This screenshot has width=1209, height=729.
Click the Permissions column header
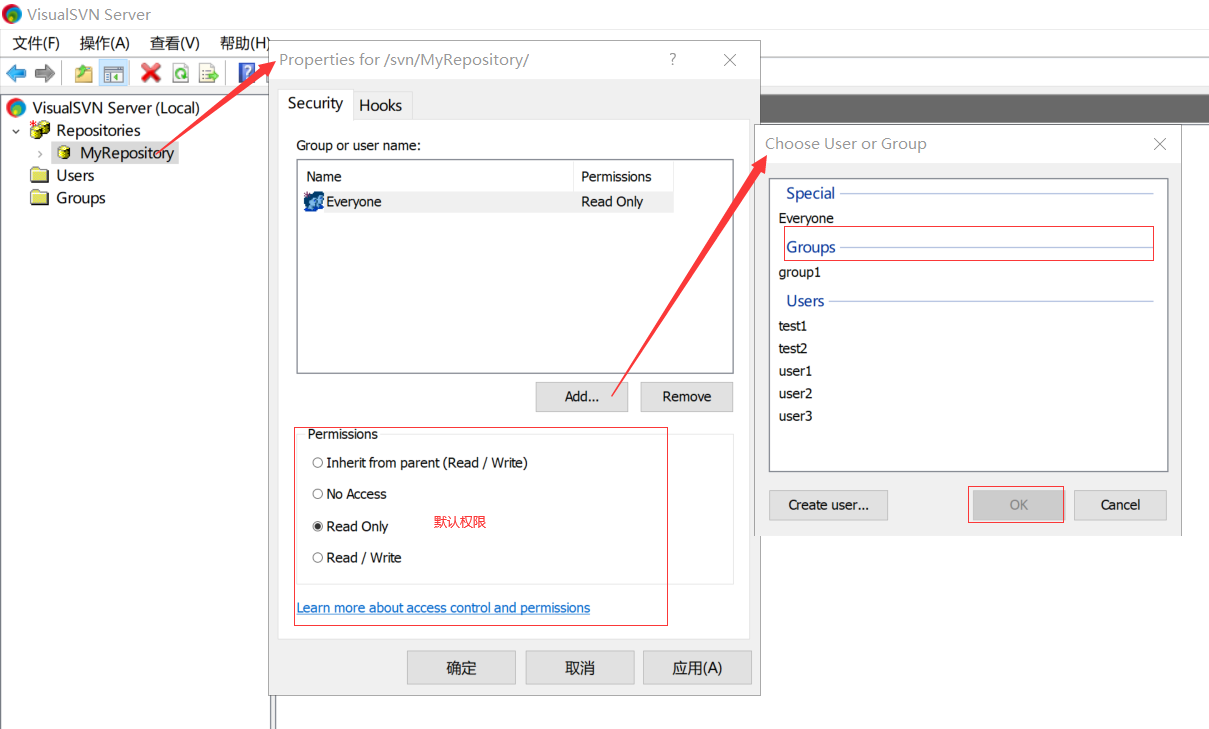[624, 176]
